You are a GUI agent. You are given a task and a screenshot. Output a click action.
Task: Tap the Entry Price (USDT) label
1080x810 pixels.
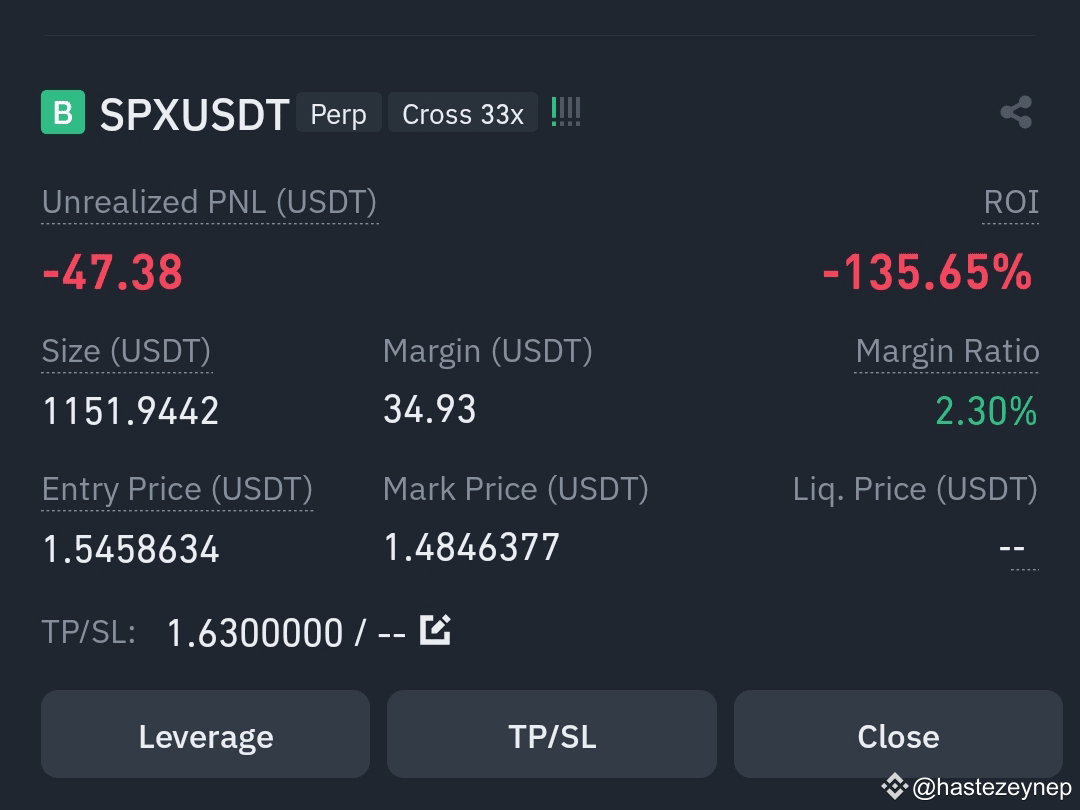click(x=177, y=490)
